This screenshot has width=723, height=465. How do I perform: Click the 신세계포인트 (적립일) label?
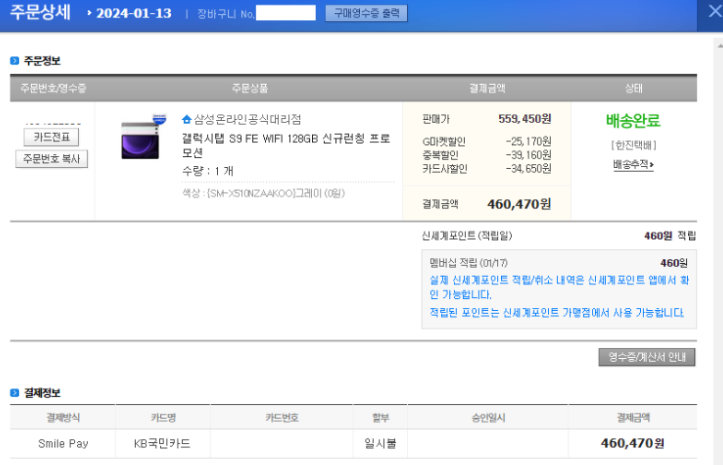point(467,236)
